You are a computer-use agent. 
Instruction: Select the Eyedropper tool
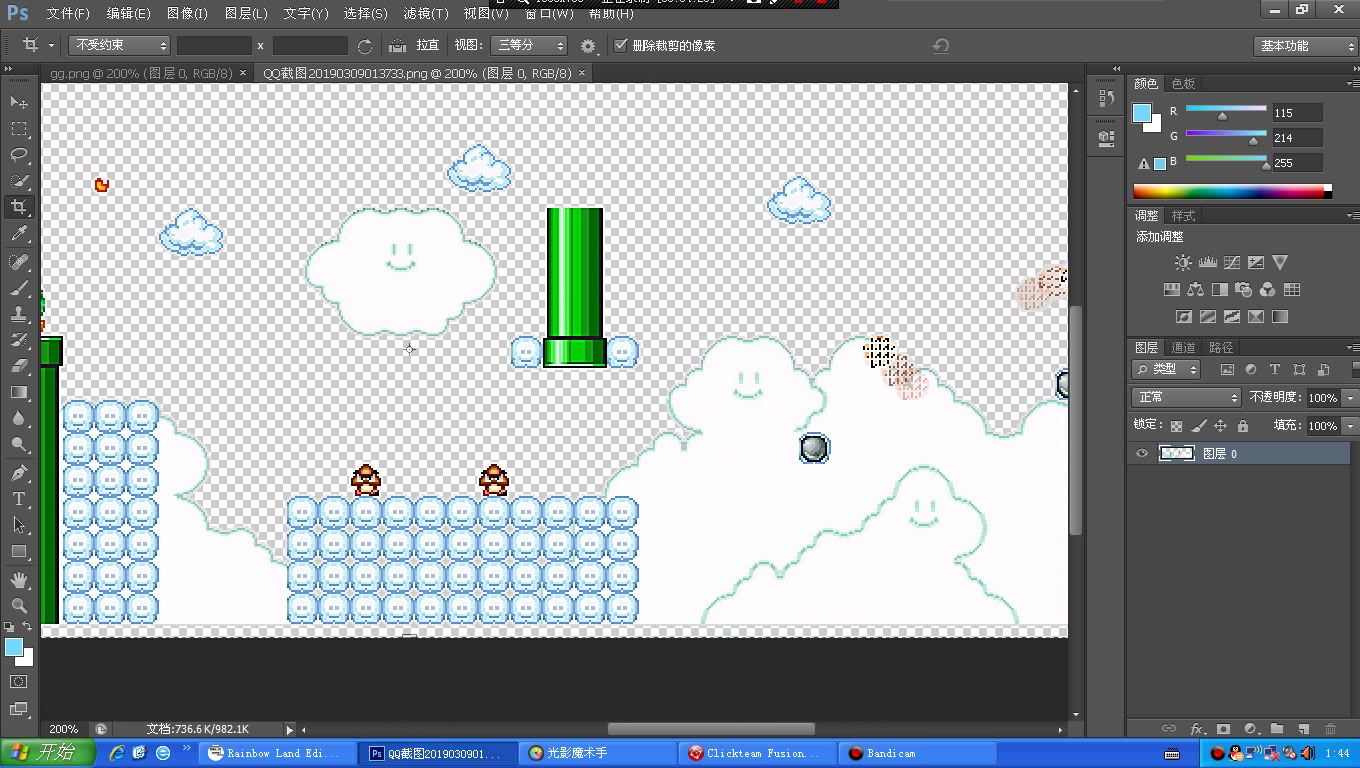pyautogui.click(x=19, y=234)
